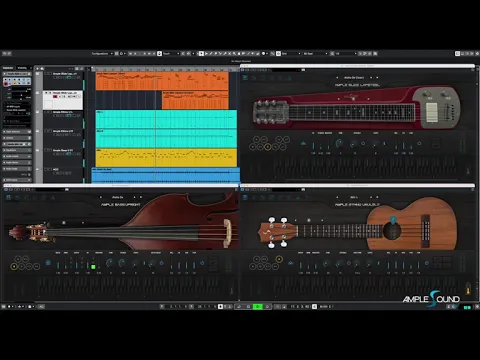Open the Lap Steel preset name menu
The width and height of the screenshot is (480, 360).
354,77
